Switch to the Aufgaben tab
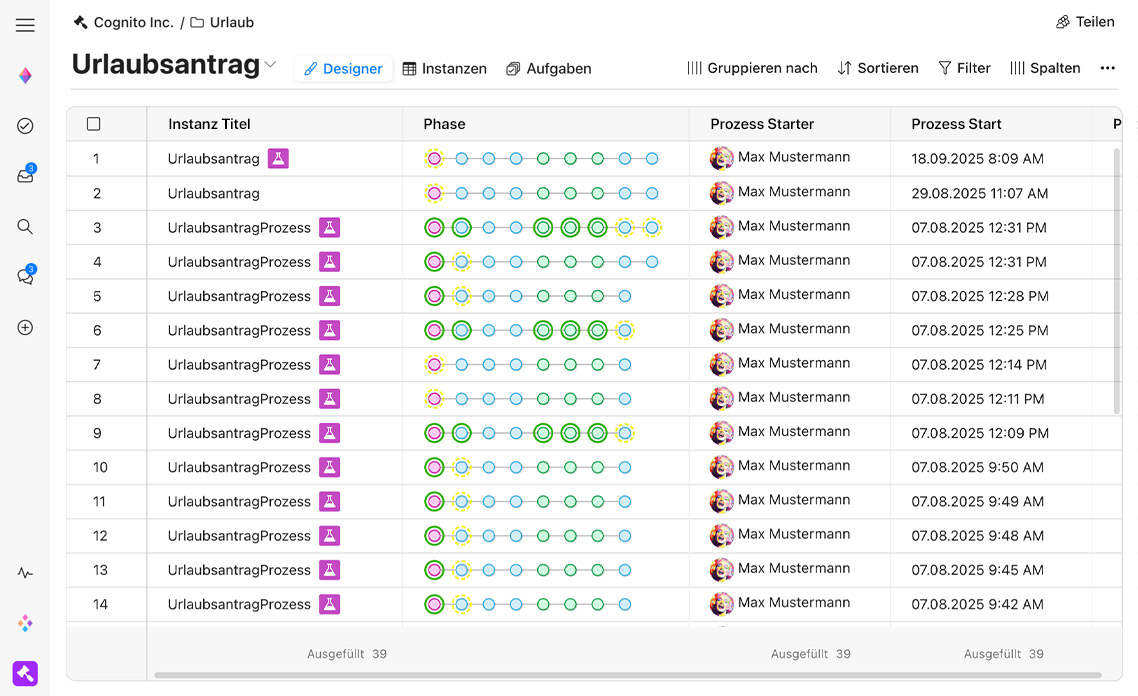The width and height of the screenshot is (1138, 696). point(548,69)
